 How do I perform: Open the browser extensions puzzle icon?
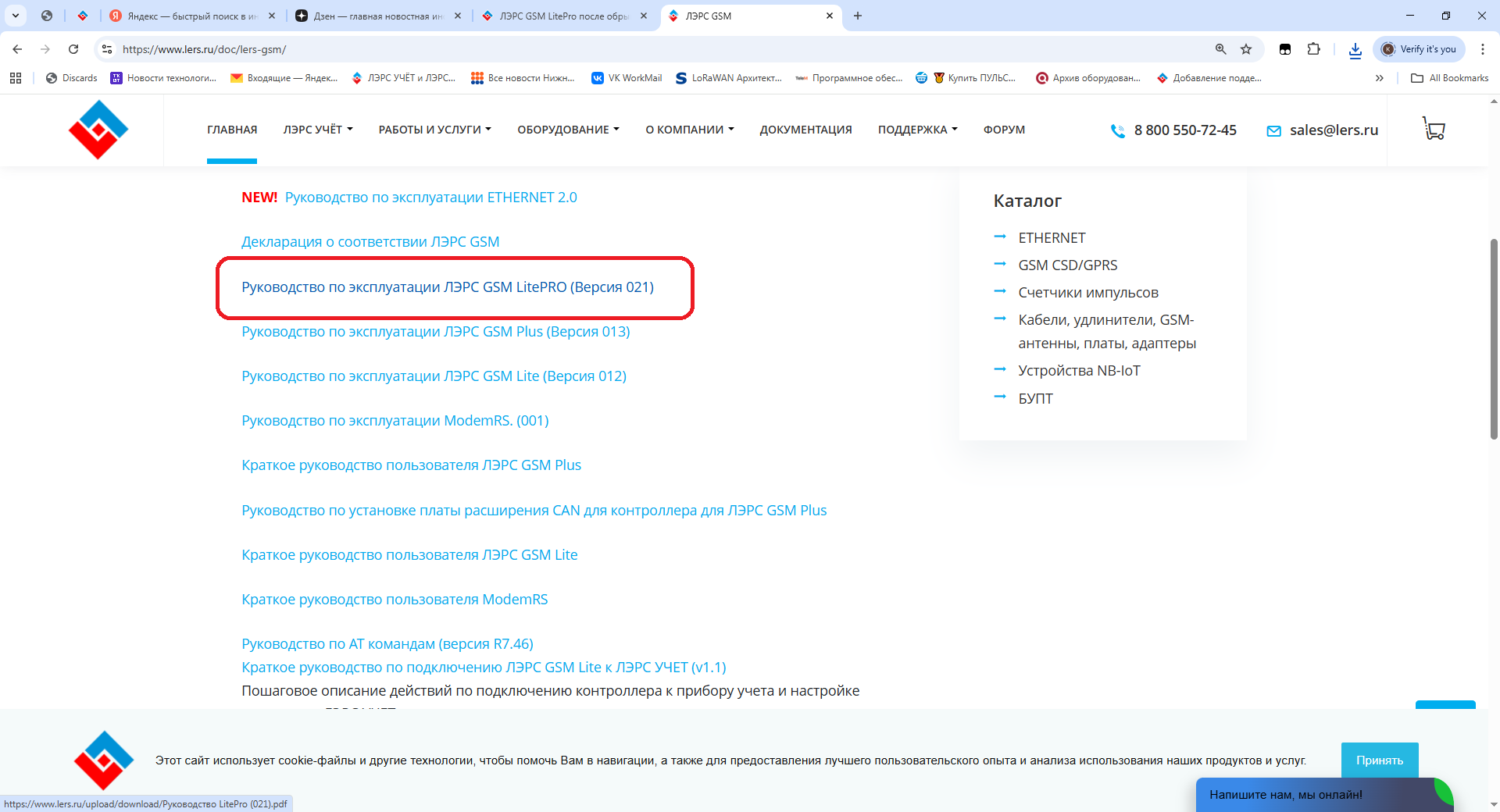[1313, 49]
